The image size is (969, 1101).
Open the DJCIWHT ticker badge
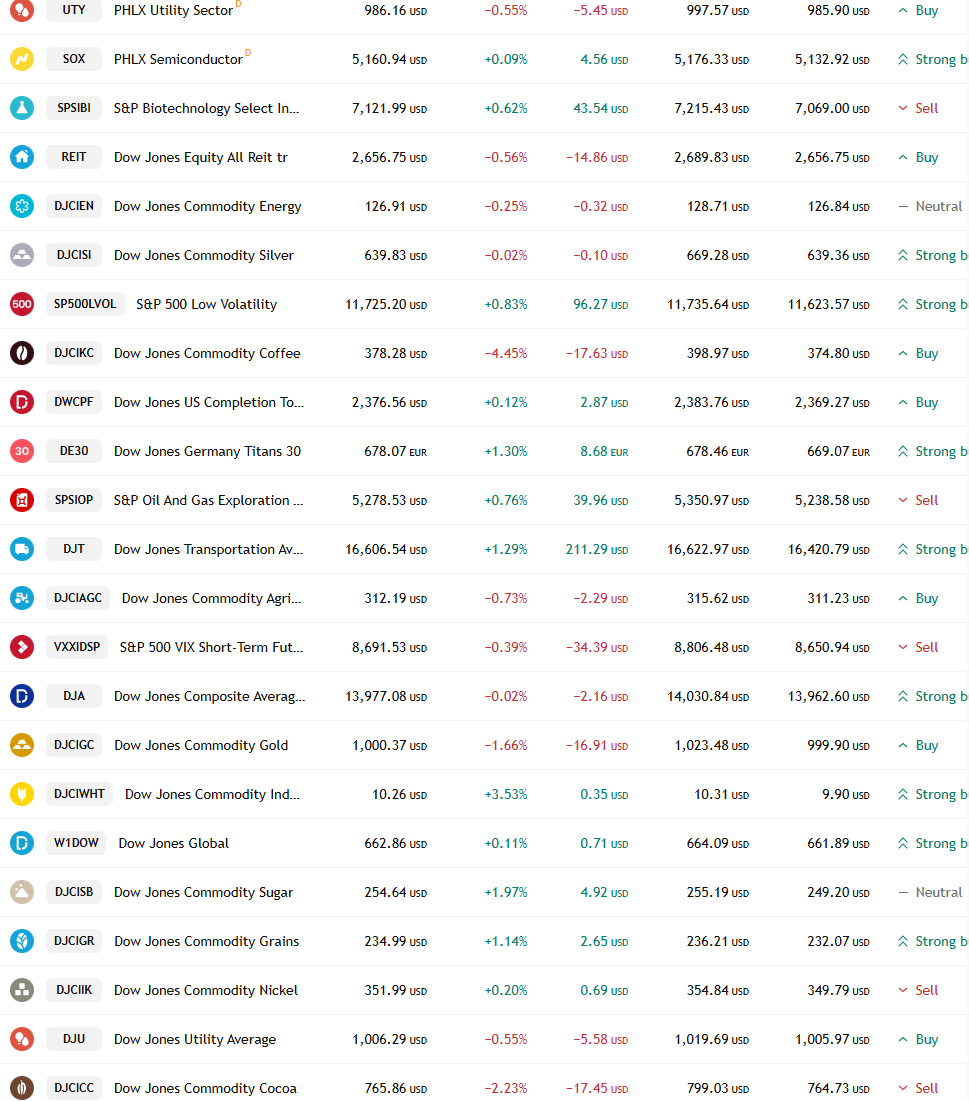pyautogui.click(x=79, y=794)
